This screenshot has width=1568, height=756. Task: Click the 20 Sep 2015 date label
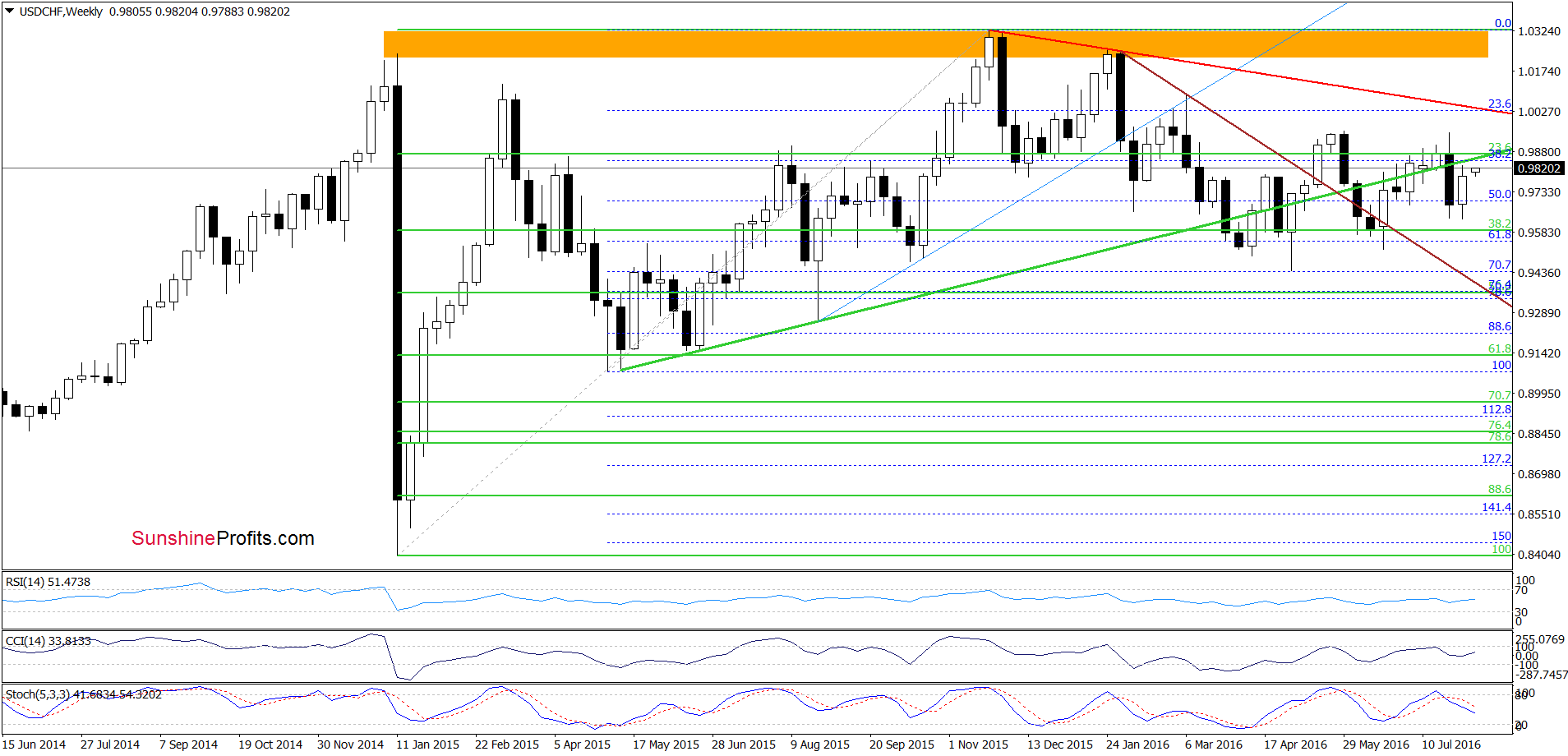902,744
